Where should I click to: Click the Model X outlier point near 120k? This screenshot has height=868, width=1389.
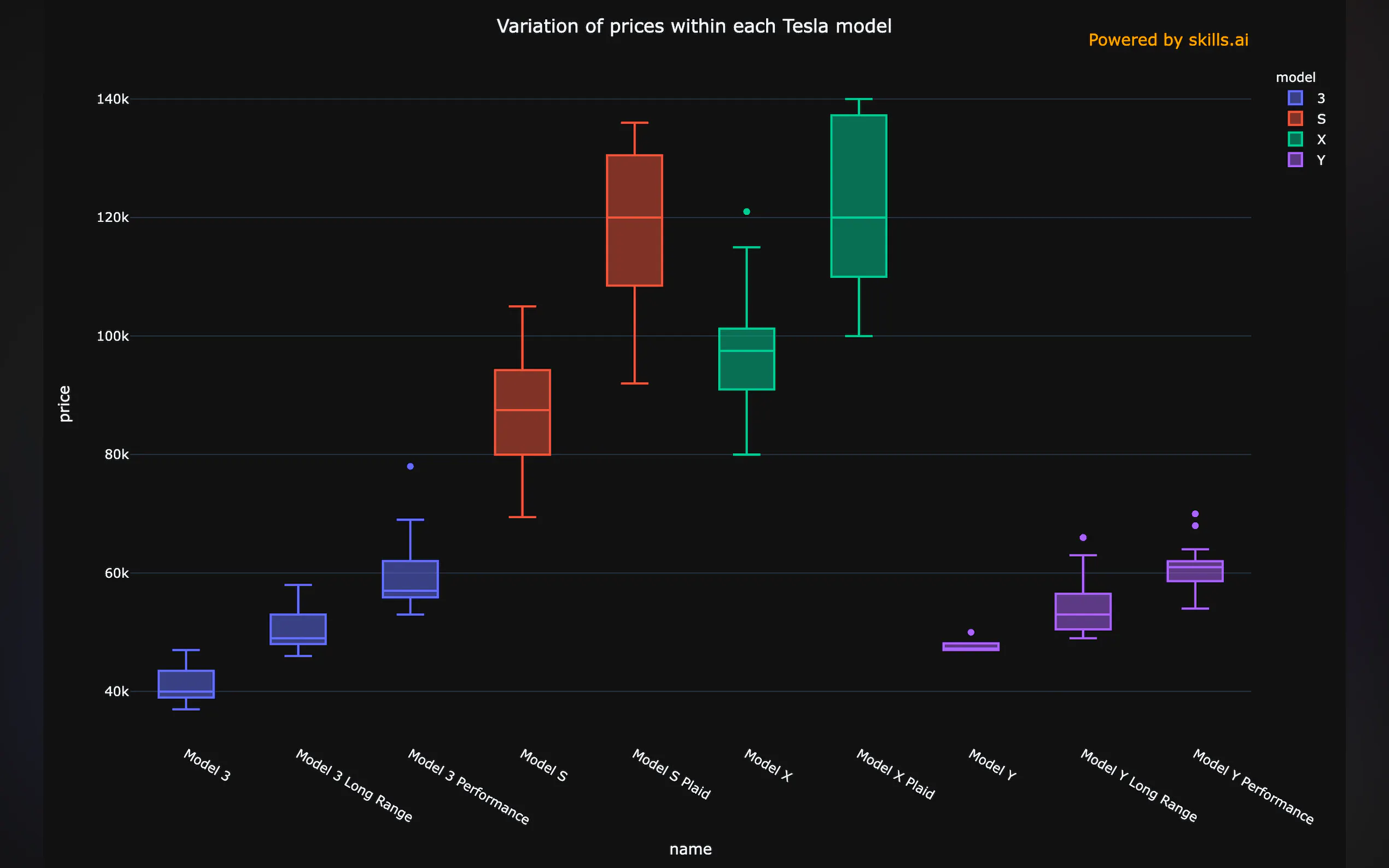pyautogui.click(x=746, y=212)
